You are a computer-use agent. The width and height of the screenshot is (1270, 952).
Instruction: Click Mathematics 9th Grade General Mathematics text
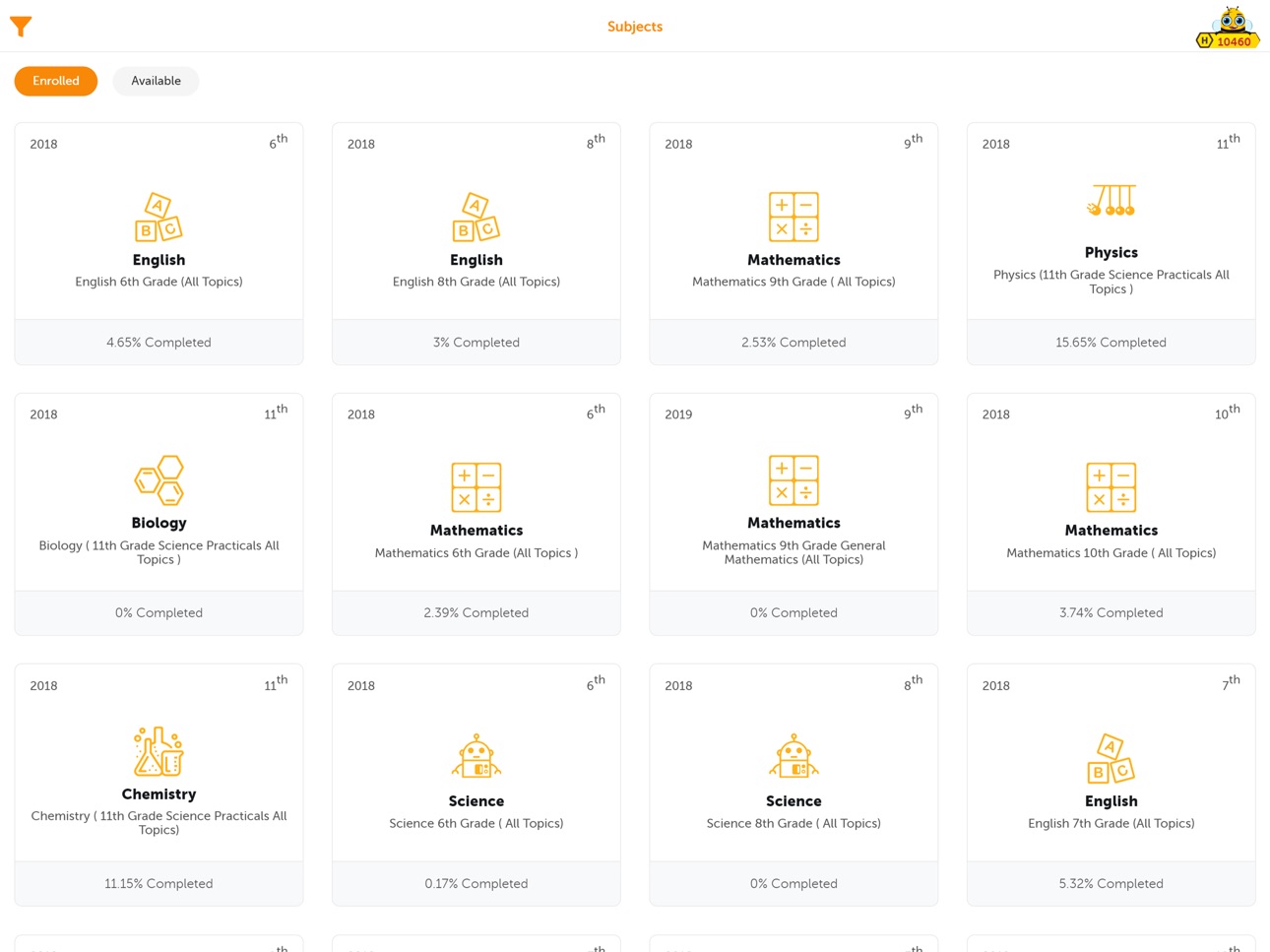point(794,552)
